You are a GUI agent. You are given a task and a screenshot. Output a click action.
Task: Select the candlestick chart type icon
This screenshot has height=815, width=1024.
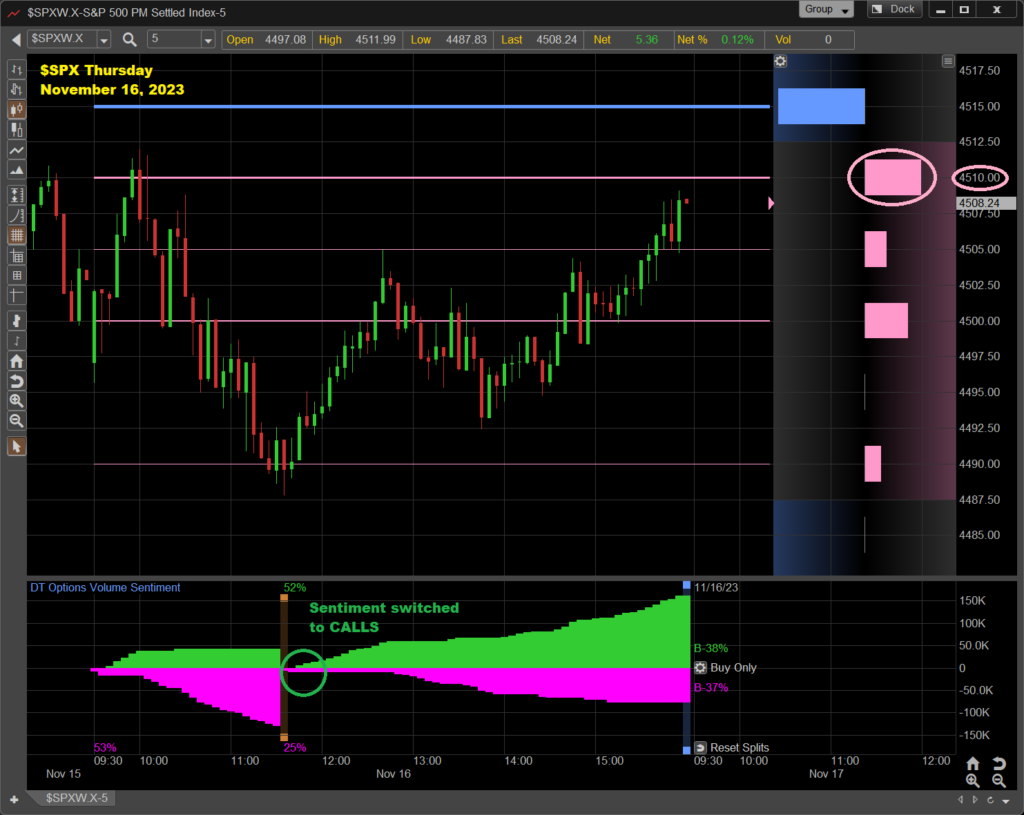[16, 110]
